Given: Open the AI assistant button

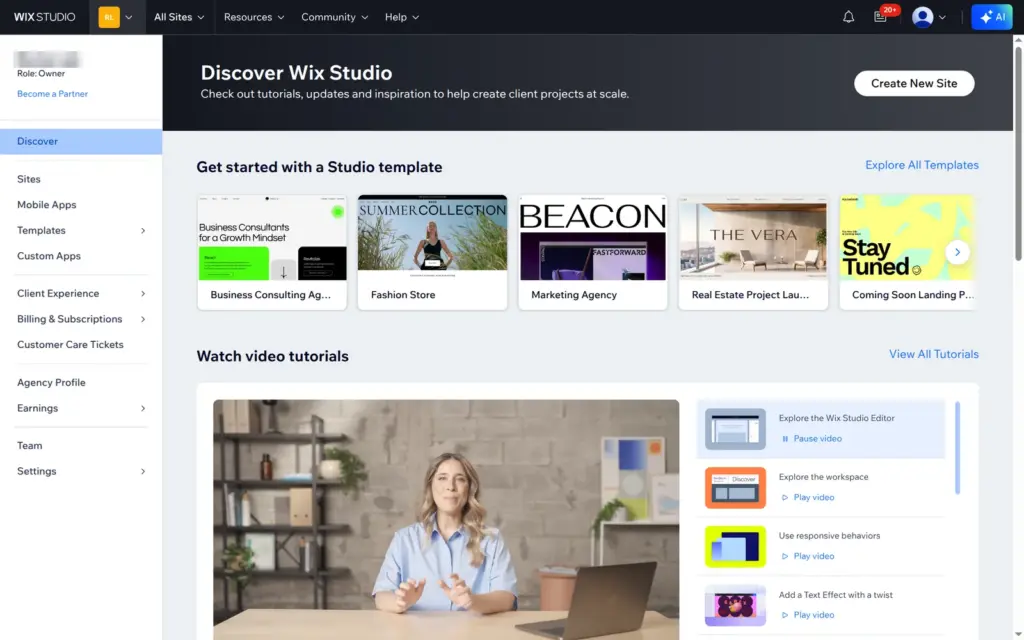Looking at the screenshot, I should tap(991, 17).
